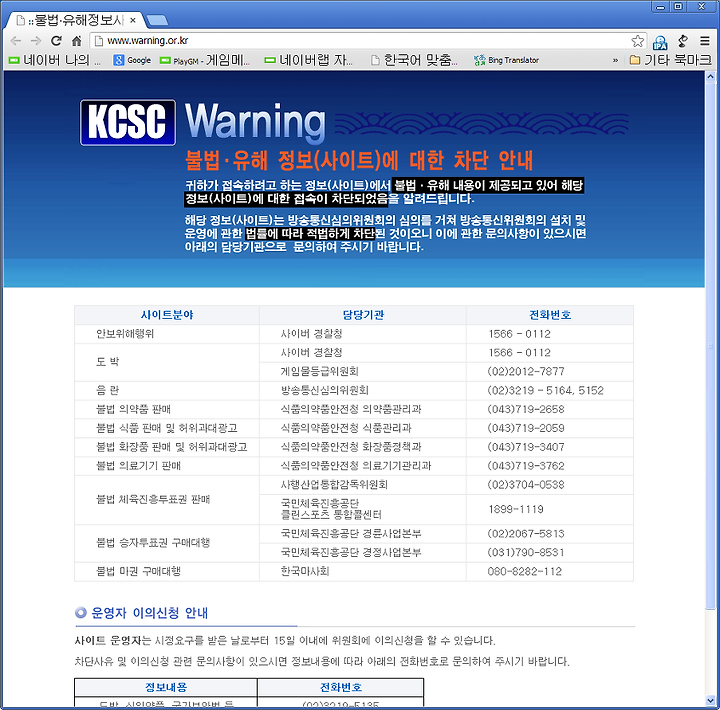The image size is (720, 710).
Task: Click the phone number (043)719-3407
Action: [x=526, y=447]
